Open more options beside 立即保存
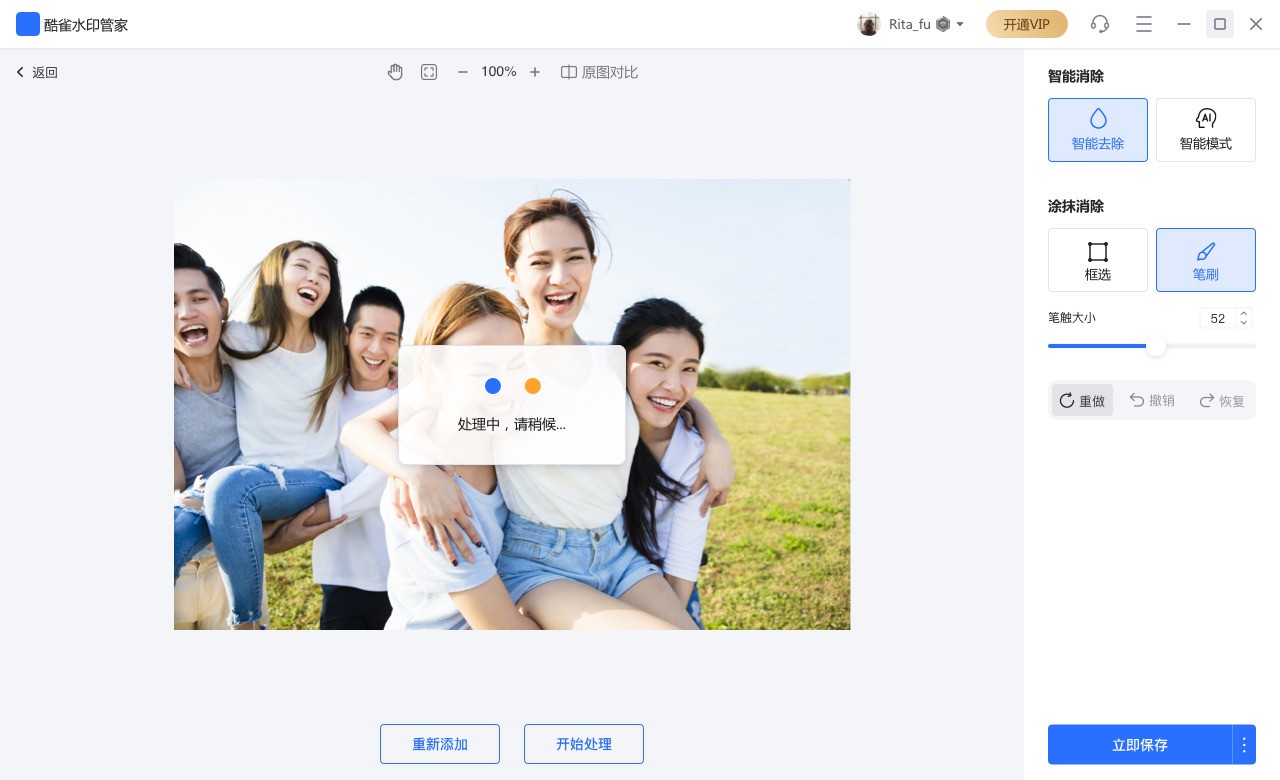 point(1244,745)
